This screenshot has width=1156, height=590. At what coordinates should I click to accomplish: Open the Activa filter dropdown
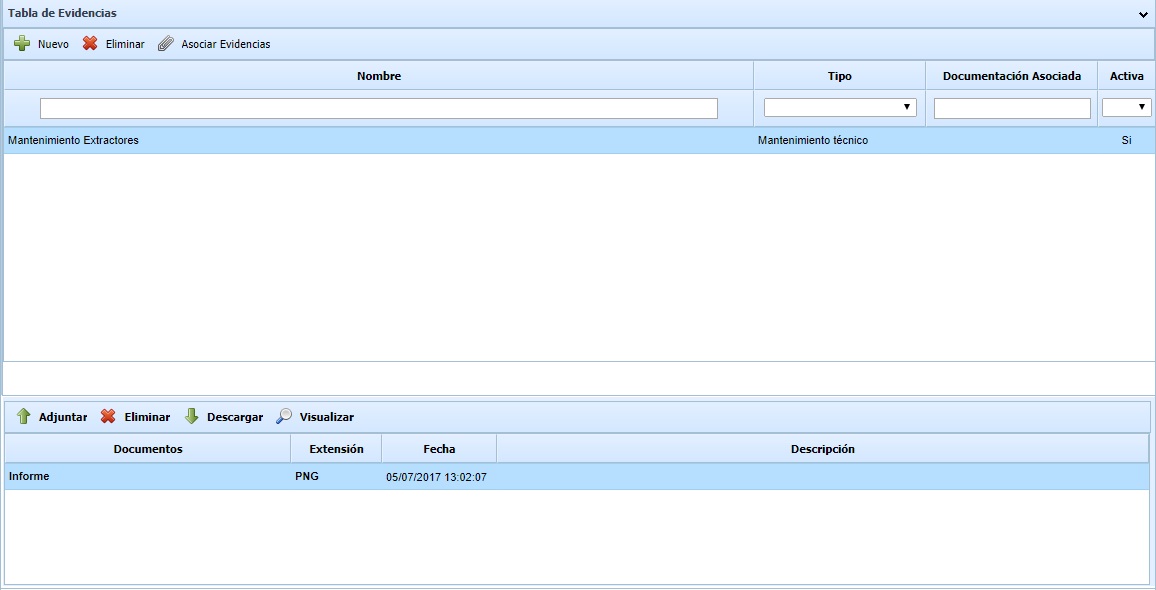point(1126,107)
